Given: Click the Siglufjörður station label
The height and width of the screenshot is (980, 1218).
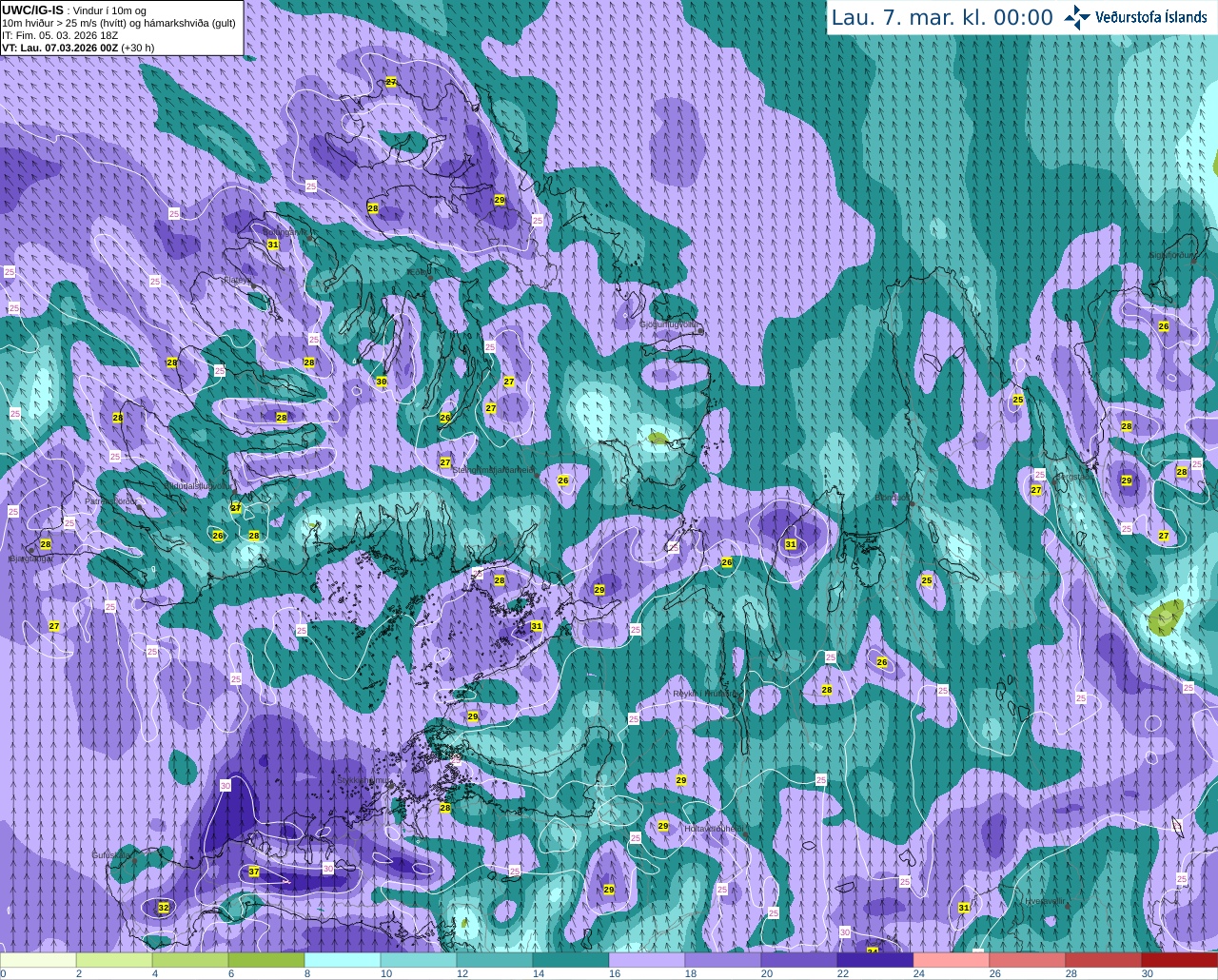Looking at the screenshot, I should click(x=1172, y=255).
